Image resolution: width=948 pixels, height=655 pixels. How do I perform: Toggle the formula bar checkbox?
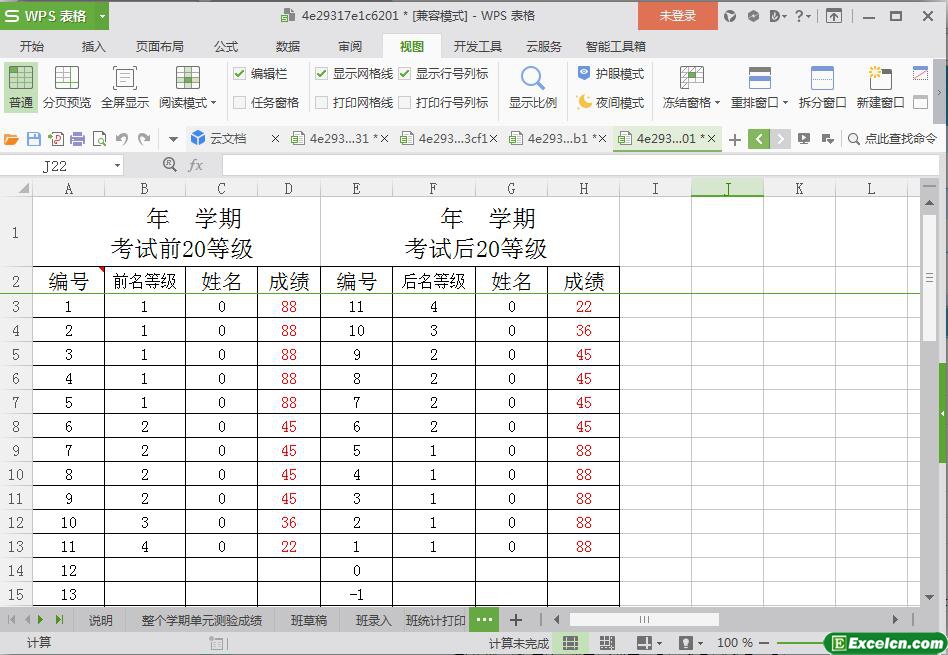[x=240, y=74]
